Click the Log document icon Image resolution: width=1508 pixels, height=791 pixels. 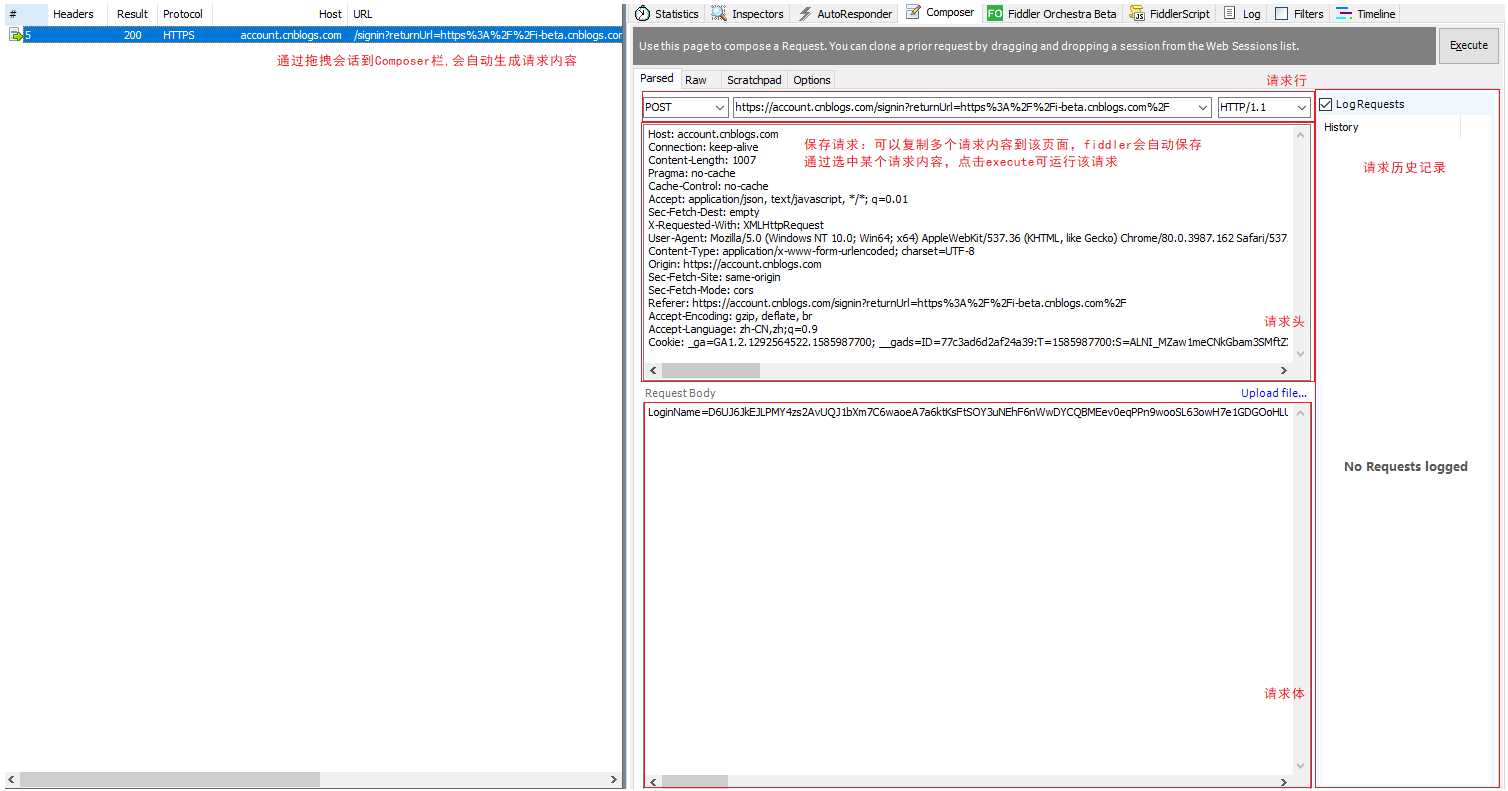[x=1230, y=14]
